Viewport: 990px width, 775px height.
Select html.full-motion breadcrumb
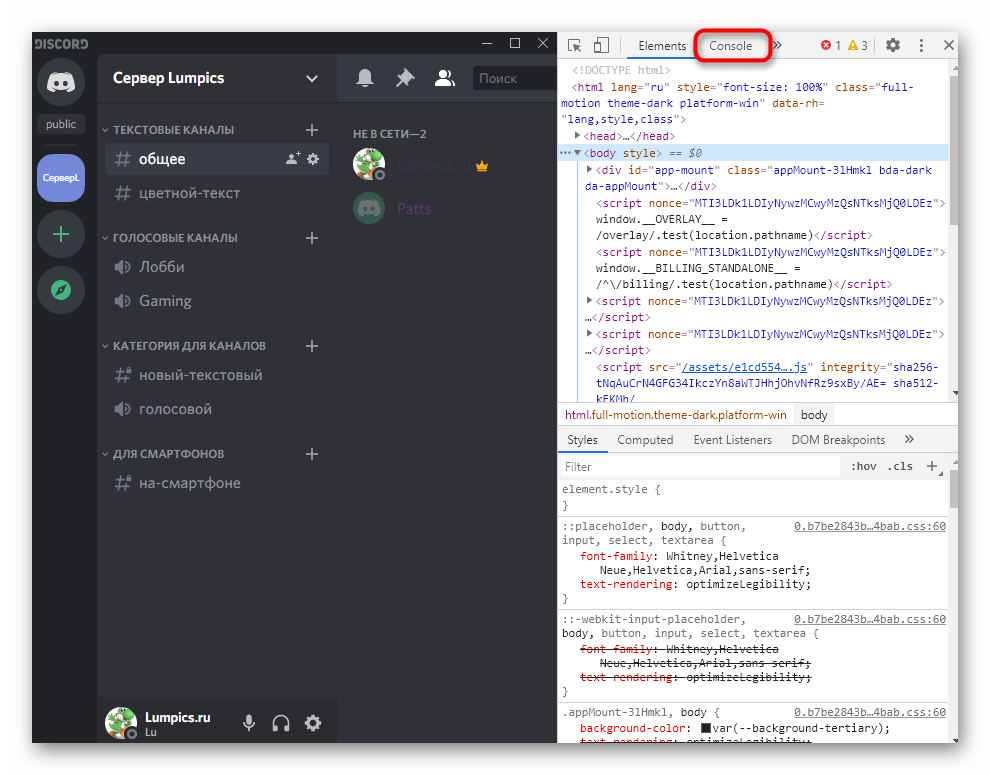[676, 415]
